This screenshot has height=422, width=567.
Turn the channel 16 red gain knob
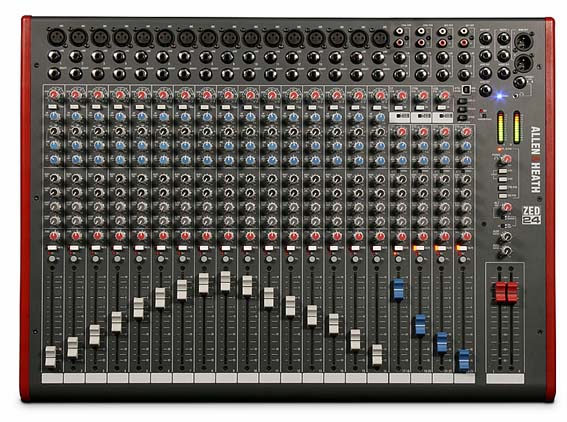[x=380, y=95]
